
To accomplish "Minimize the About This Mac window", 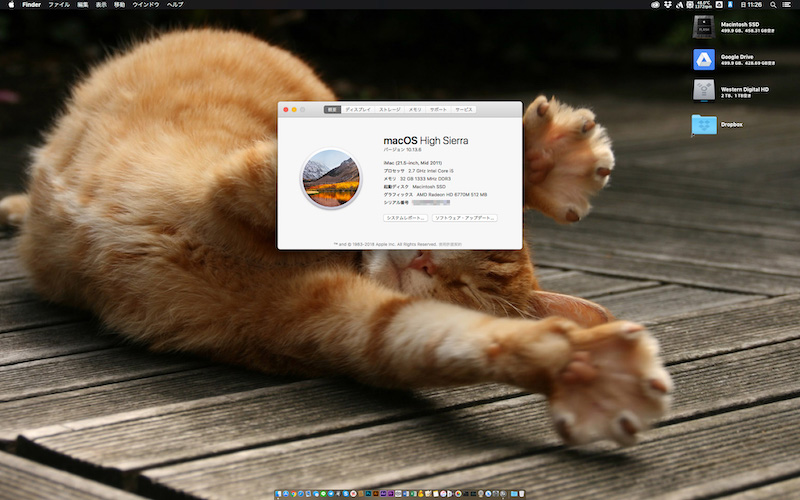I will [x=294, y=110].
